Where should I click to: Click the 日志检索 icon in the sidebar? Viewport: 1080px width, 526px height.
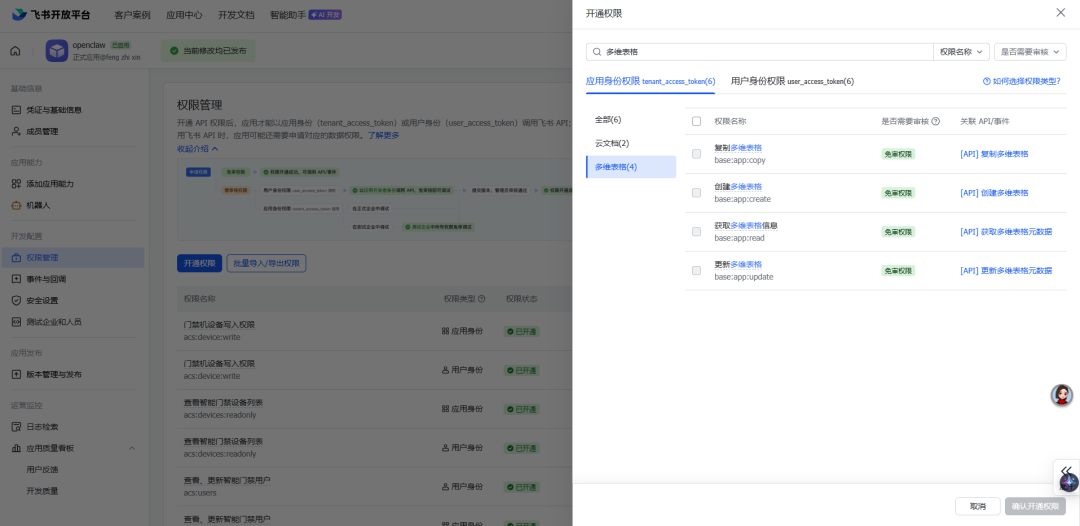click(17, 427)
